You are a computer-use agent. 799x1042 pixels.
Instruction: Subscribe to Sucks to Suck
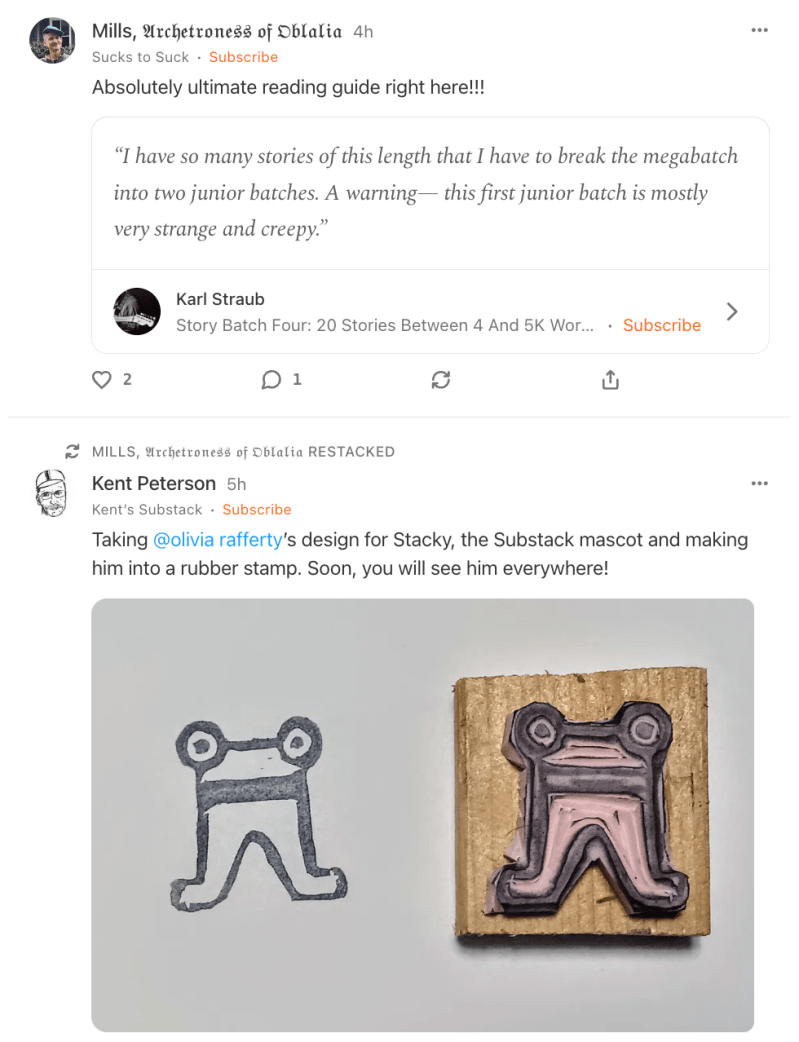pyautogui.click(x=243, y=57)
